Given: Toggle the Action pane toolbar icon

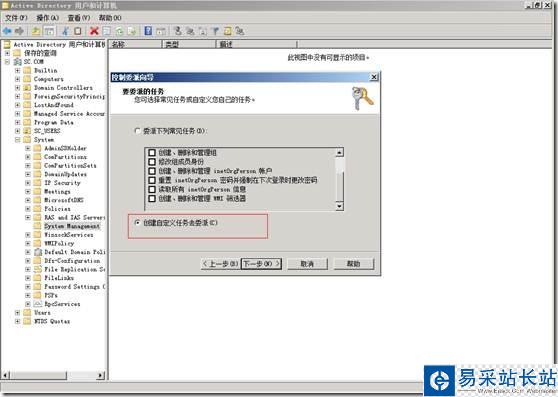Looking at the screenshot, I should [161, 31].
